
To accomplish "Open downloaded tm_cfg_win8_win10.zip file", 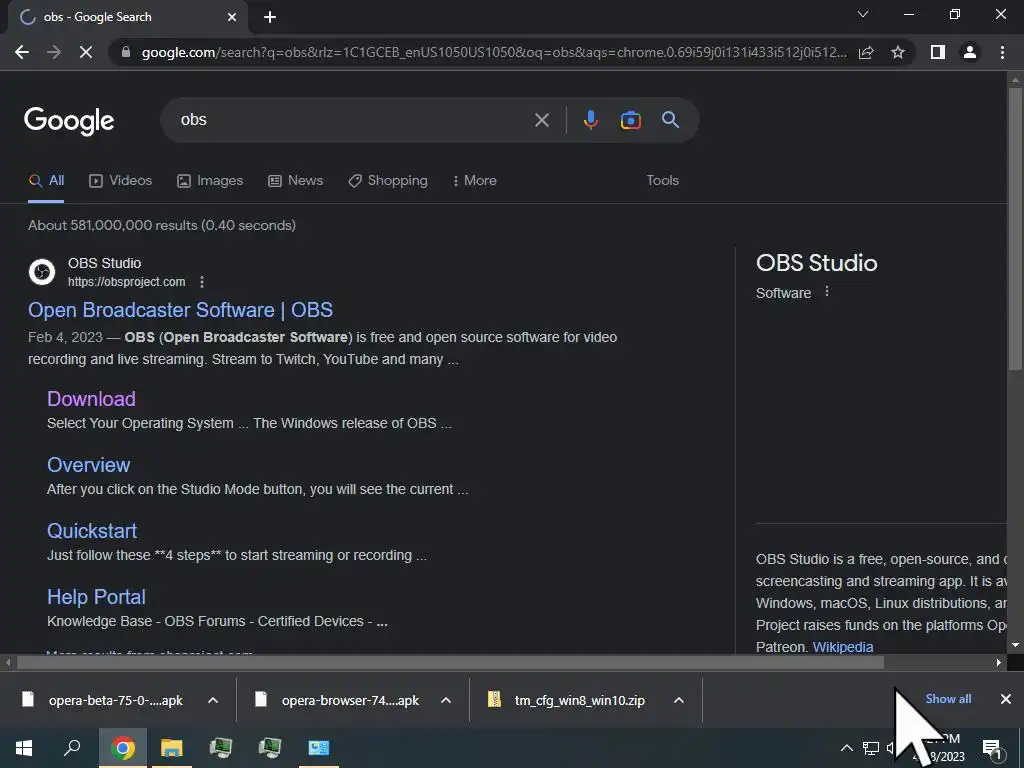I will tap(568, 701).
